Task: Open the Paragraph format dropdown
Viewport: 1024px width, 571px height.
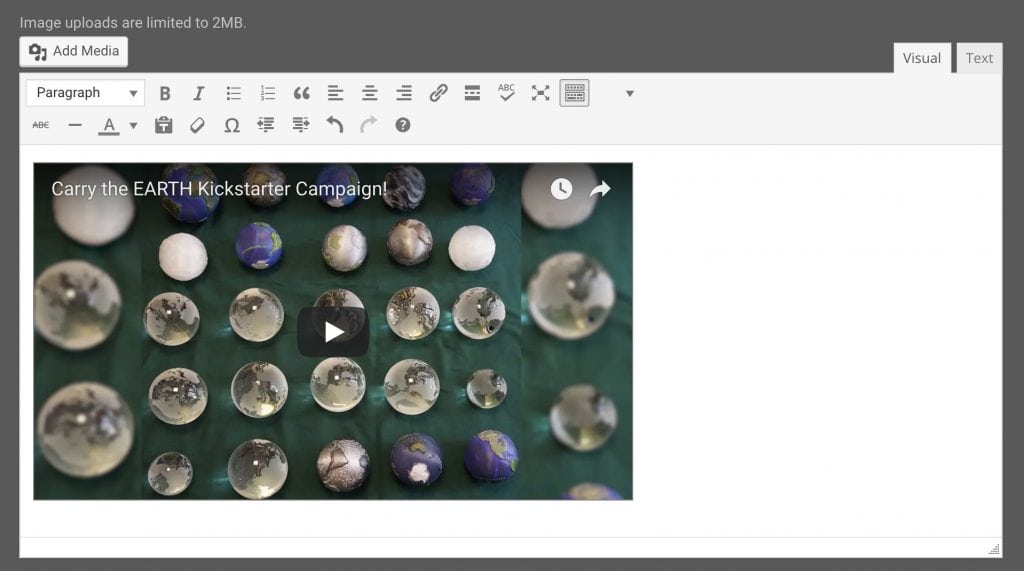Action: (x=86, y=93)
